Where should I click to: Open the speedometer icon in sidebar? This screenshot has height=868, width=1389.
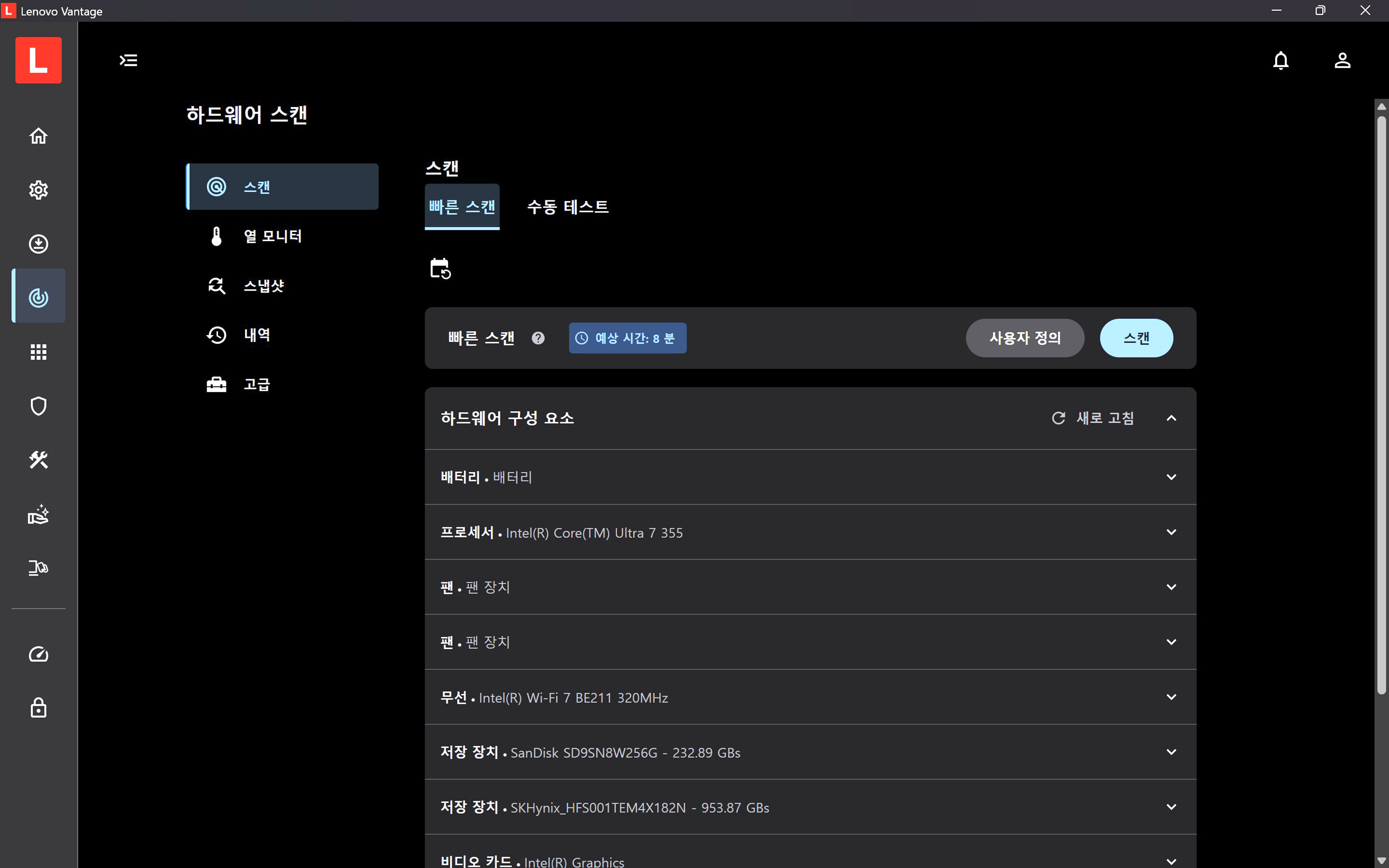coord(38,654)
